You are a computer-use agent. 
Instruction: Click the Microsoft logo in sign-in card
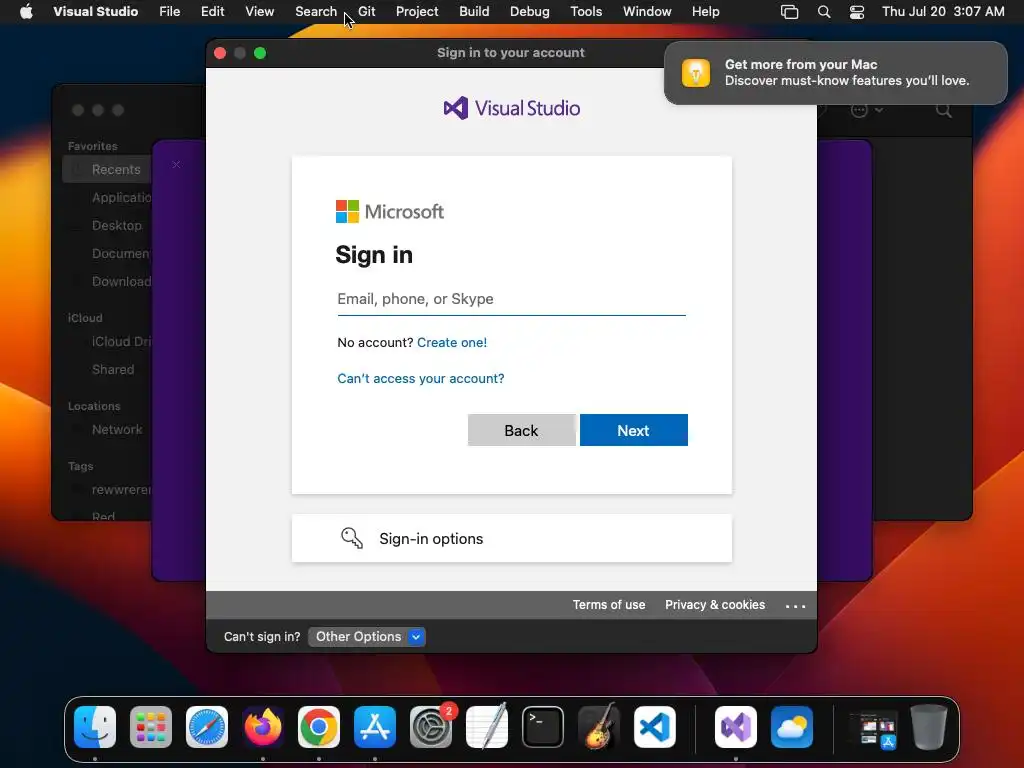pyautogui.click(x=389, y=212)
